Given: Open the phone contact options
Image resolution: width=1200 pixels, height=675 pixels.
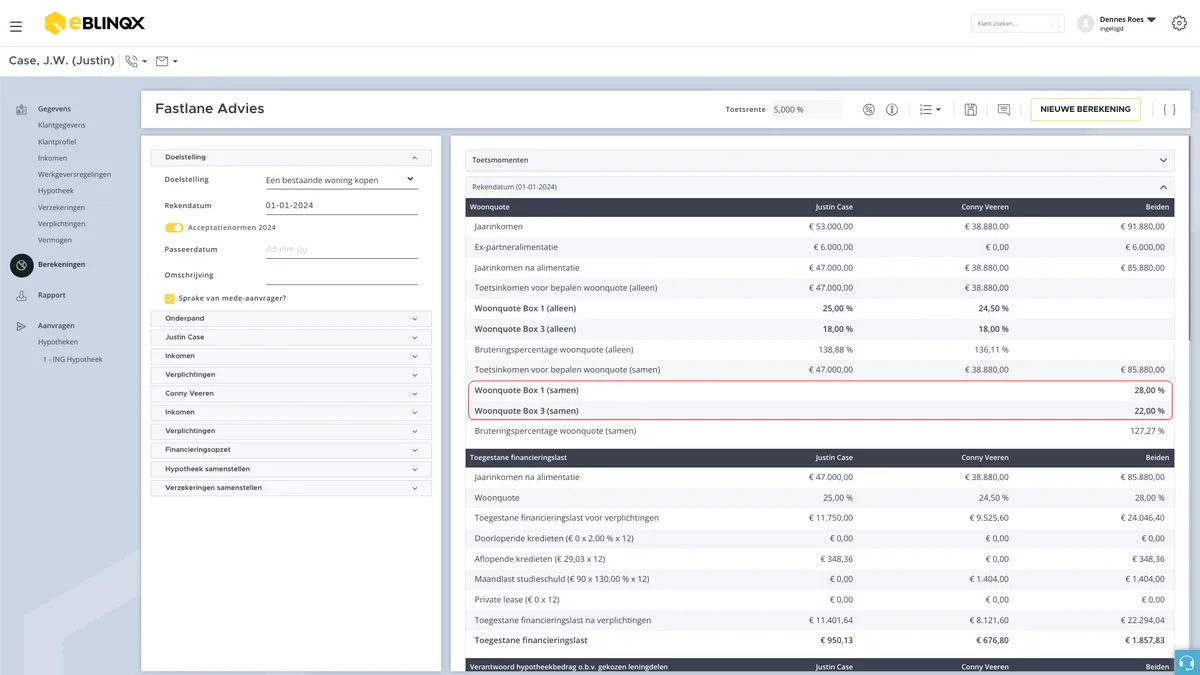Looking at the screenshot, I should coord(136,62).
